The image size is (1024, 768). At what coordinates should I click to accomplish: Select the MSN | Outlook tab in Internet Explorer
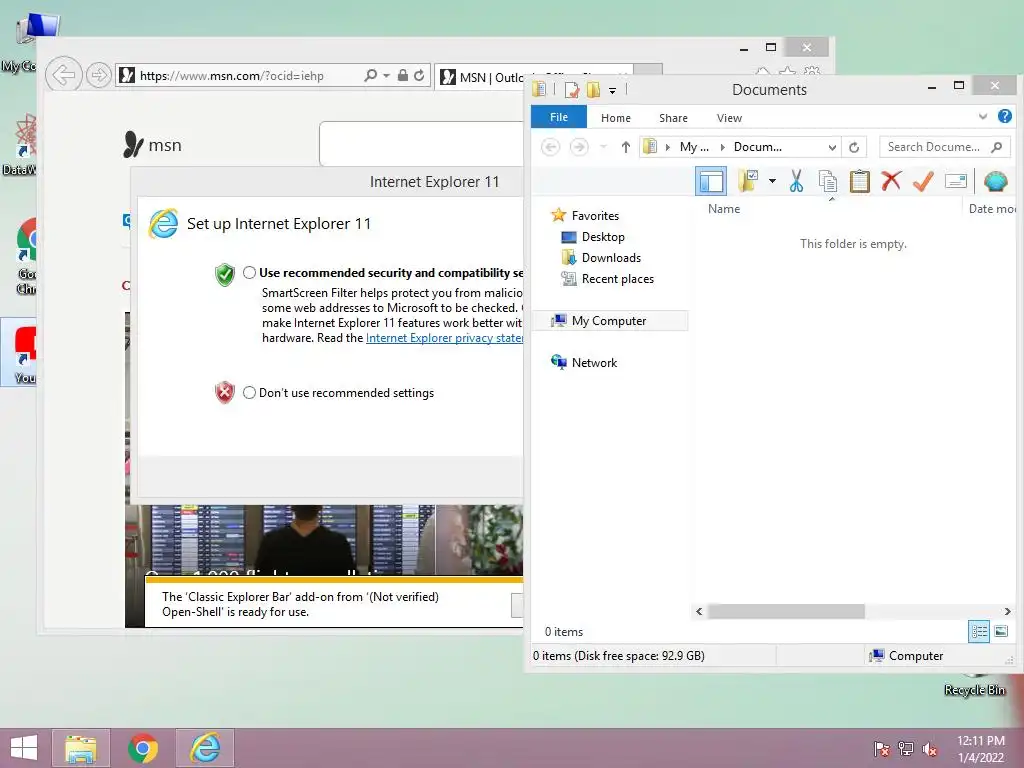[482, 77]
